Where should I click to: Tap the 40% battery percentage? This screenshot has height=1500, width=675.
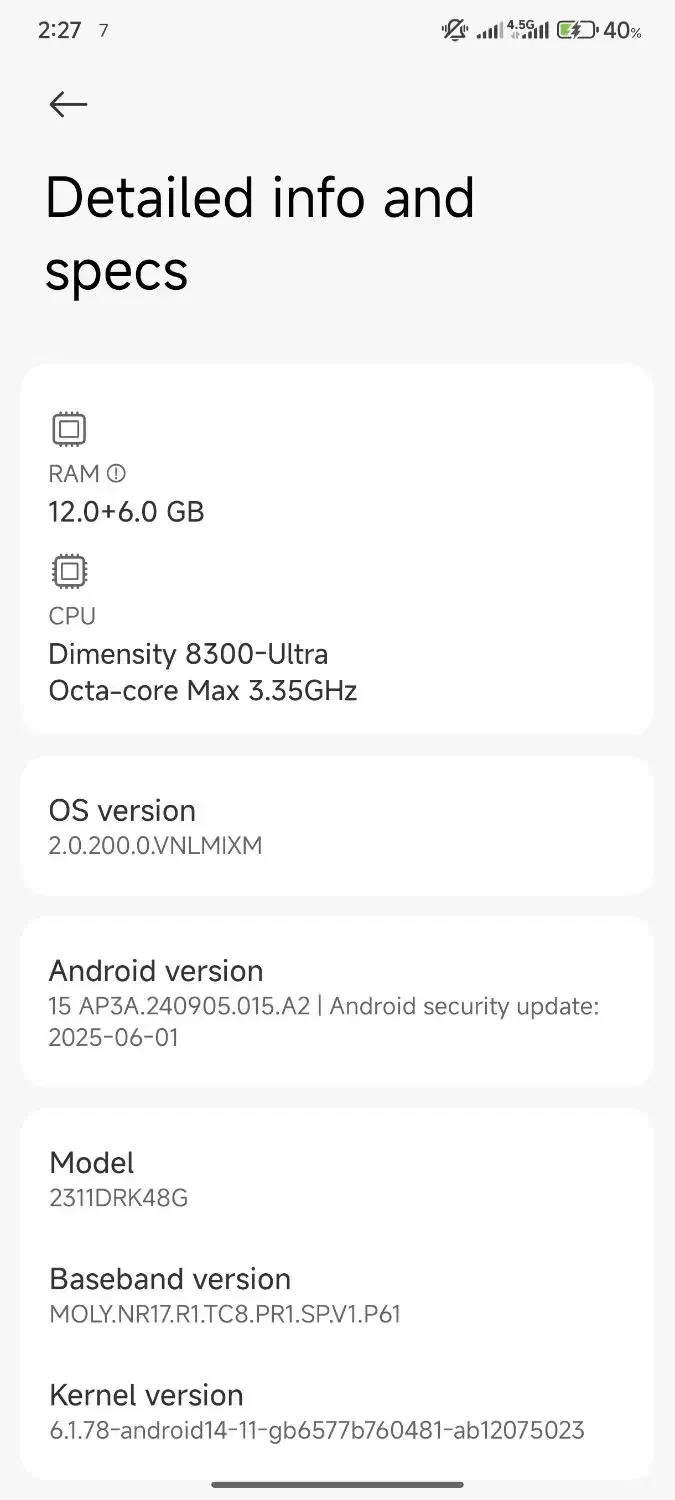622,31
